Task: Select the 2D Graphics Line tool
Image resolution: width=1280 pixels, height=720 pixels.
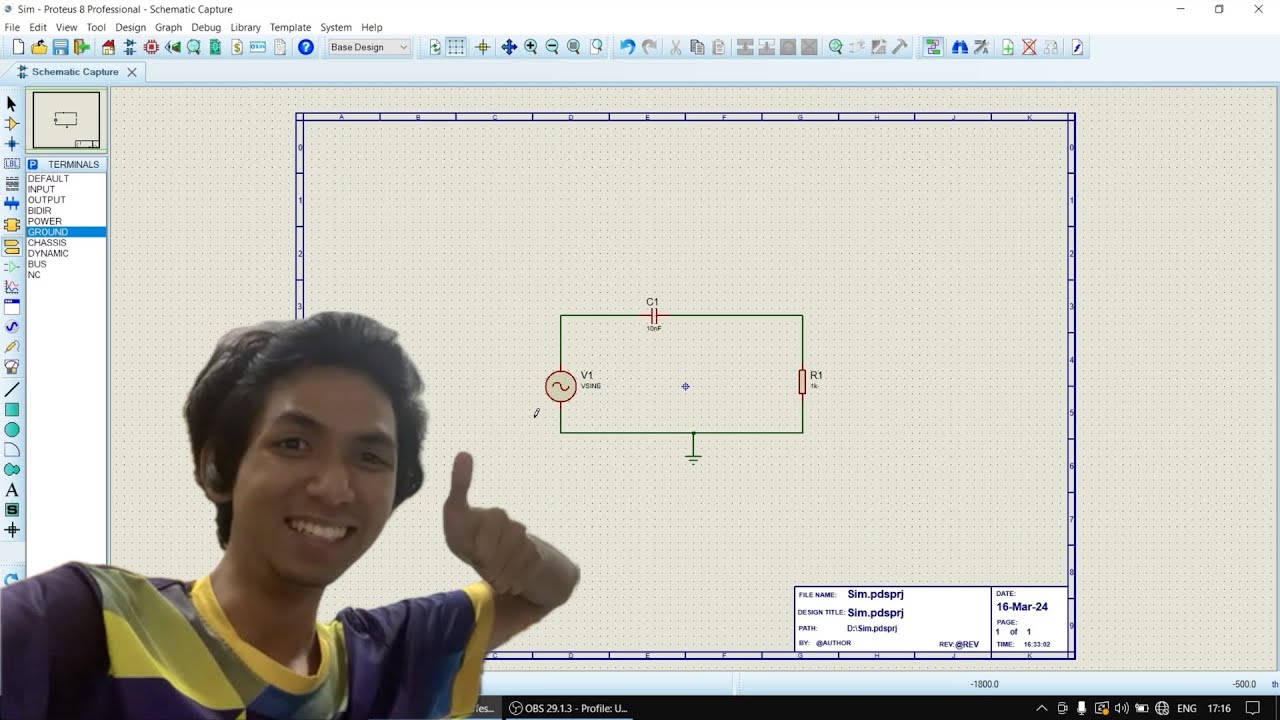Action: click(x=12, y=389)
